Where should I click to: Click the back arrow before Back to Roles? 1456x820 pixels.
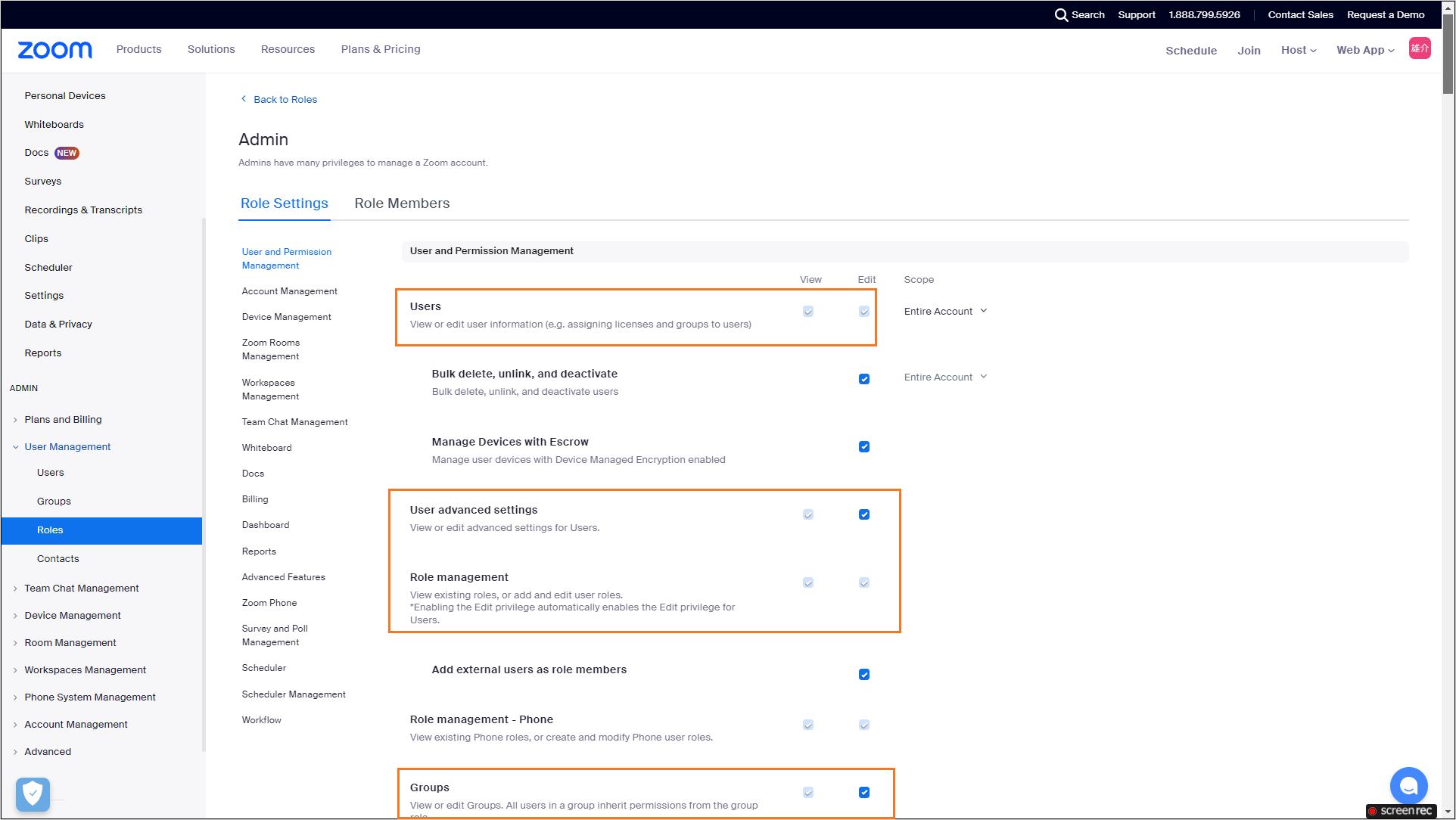tap(244, 99)
